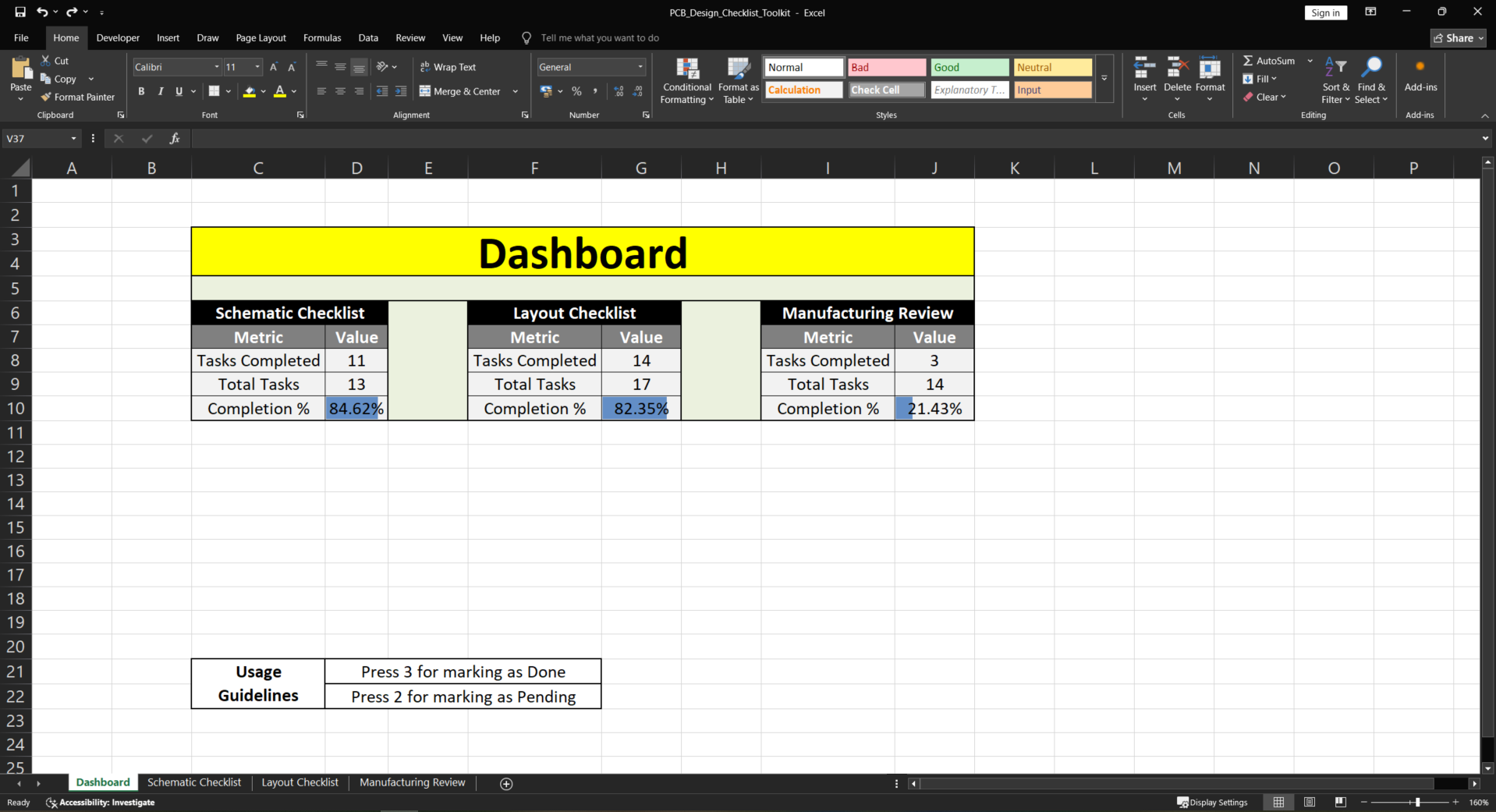The image size is (1496, 812).
Task: Open the File menu
Action: (x=21, y=37)
